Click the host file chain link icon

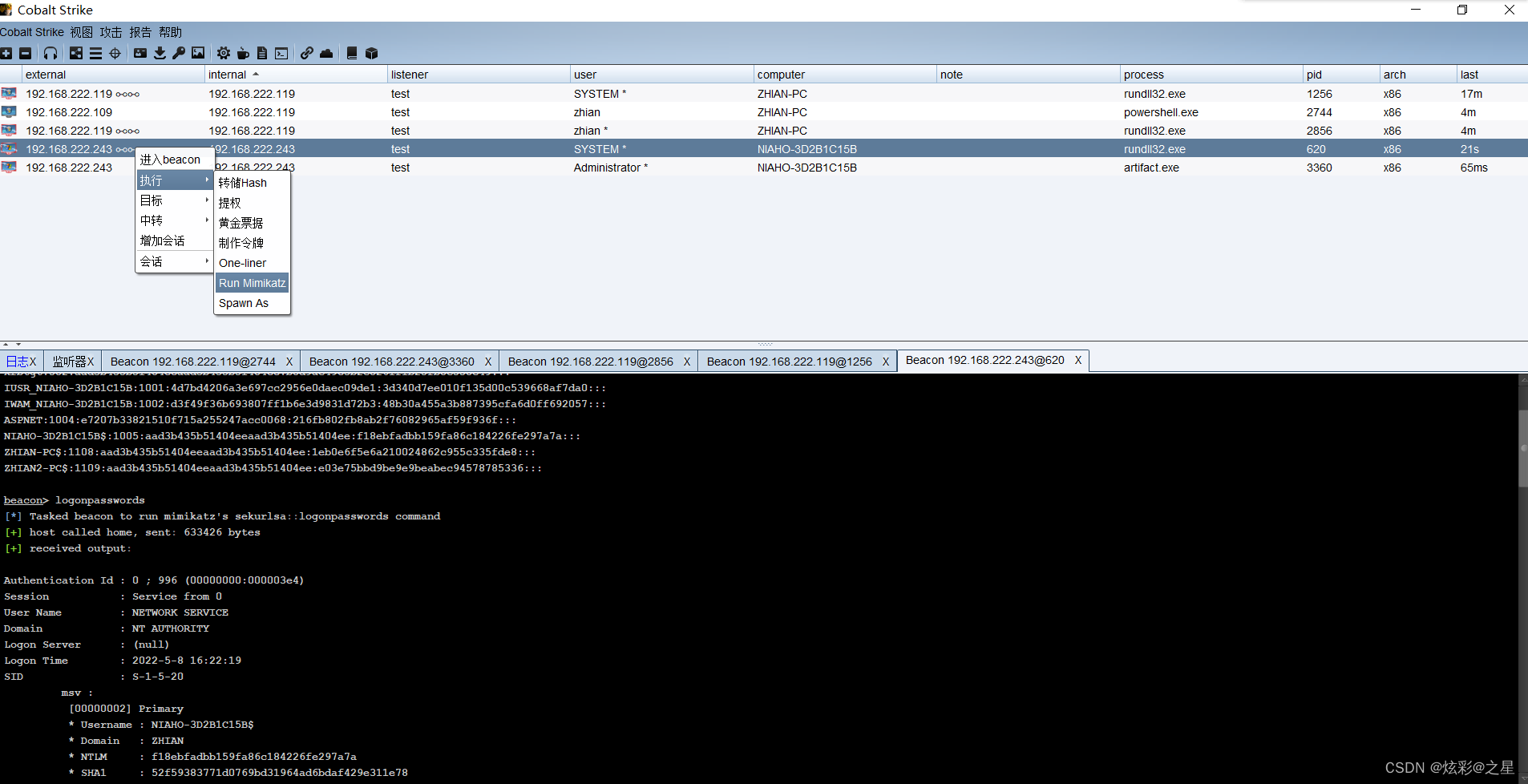tap(307, 53)
